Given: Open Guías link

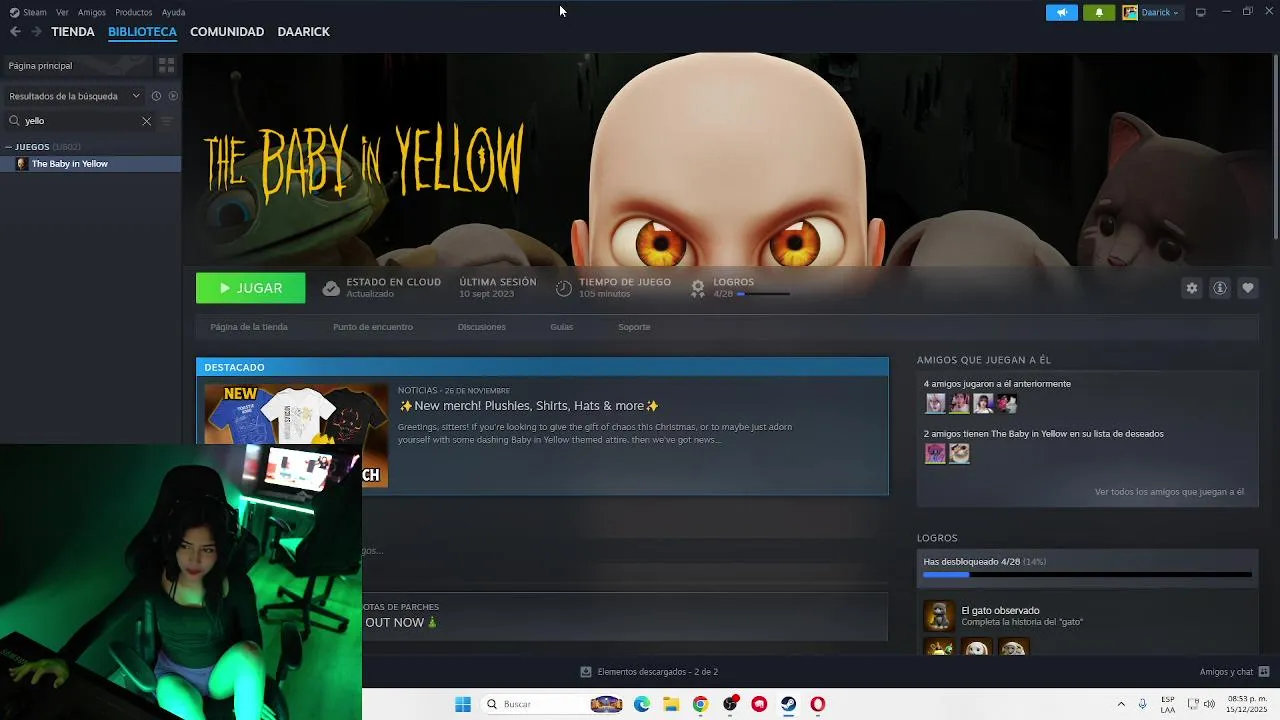Looking at the screenshot, I should click(x=561, y=327).
